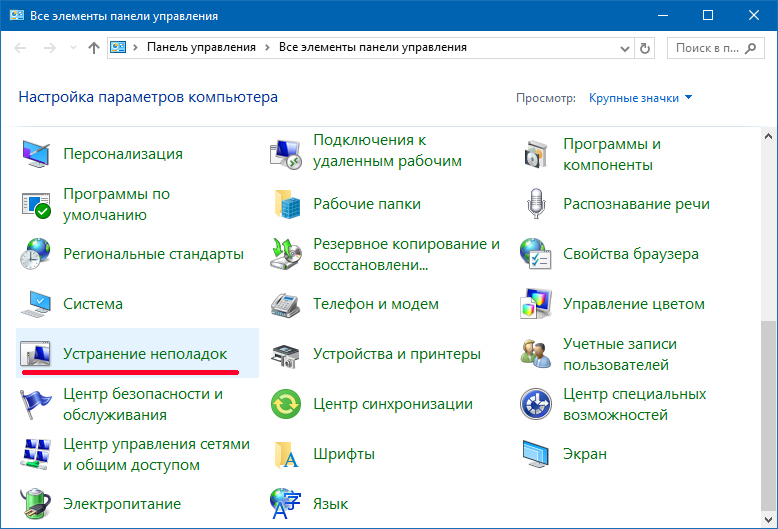Click the Devices and Printers icon

[286, 354]
